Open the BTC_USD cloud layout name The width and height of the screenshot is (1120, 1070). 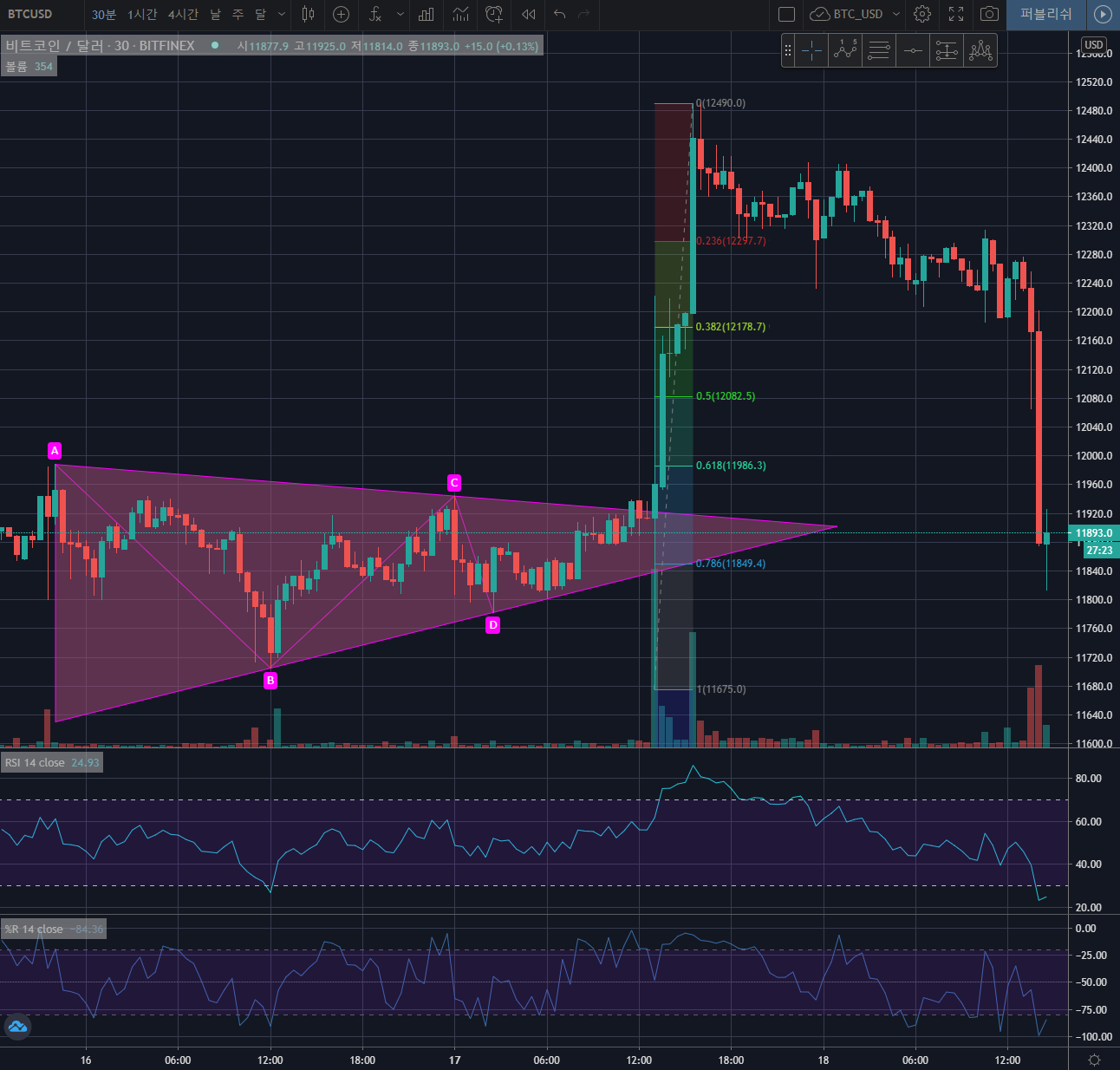[846, 14]
